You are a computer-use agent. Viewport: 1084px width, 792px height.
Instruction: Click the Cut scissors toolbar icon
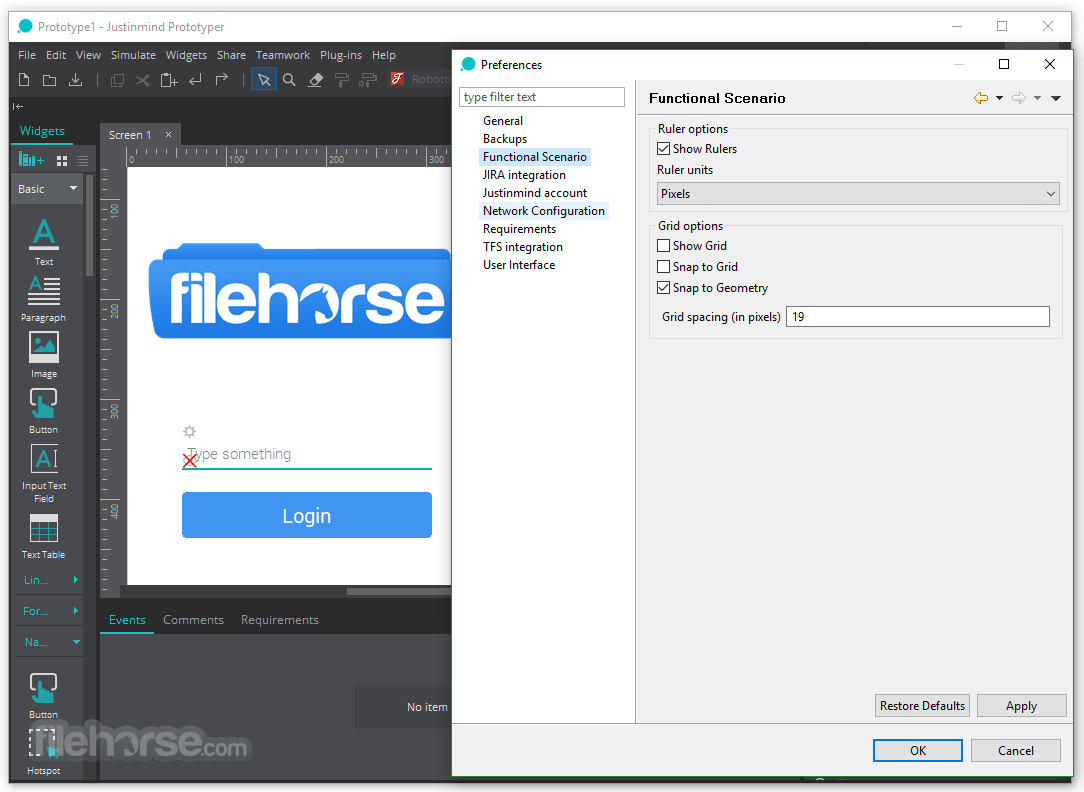pos(142,80)
